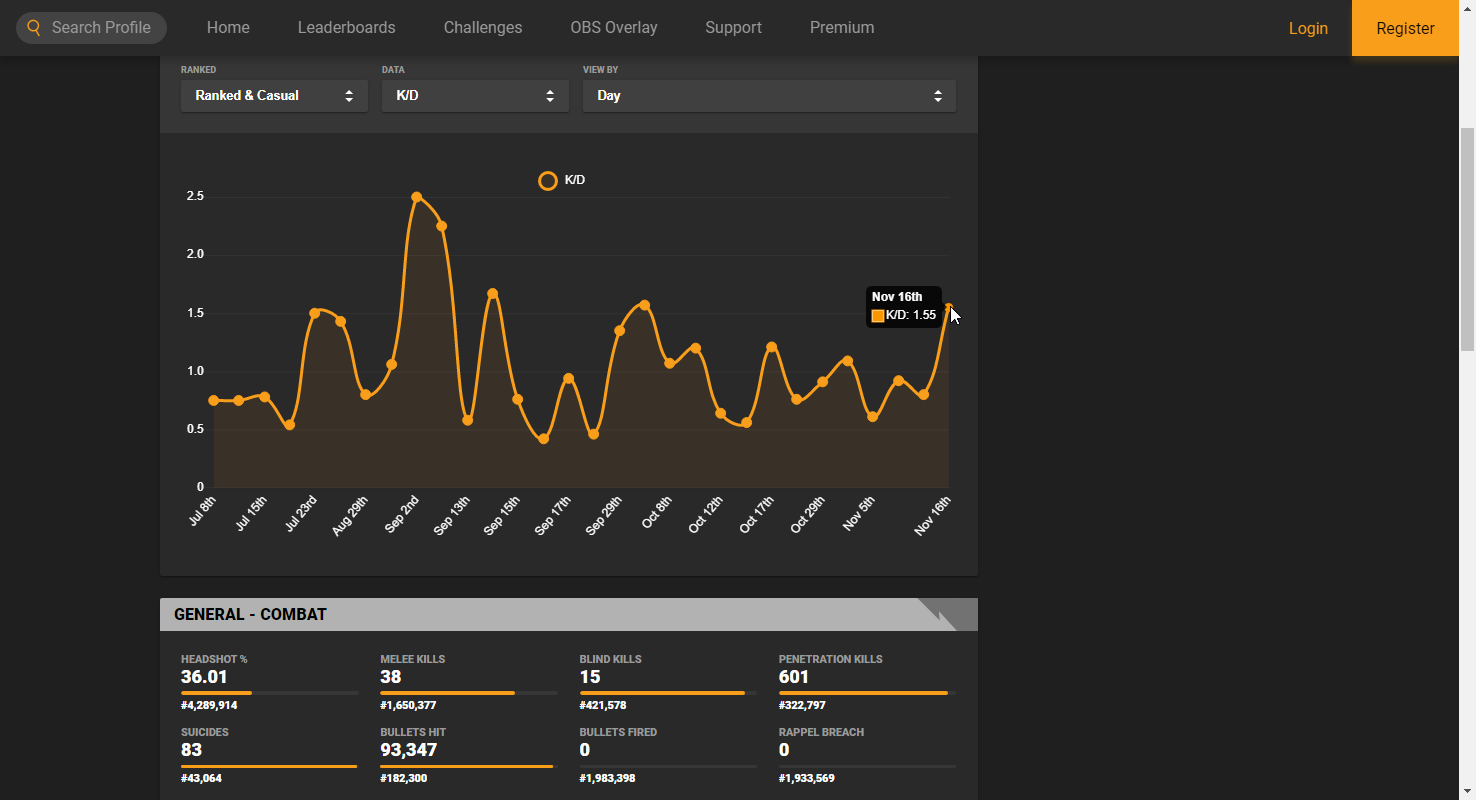Toggle the K/D legend circle
Viewport: 1476px width, 800px height.
point(548,181)
